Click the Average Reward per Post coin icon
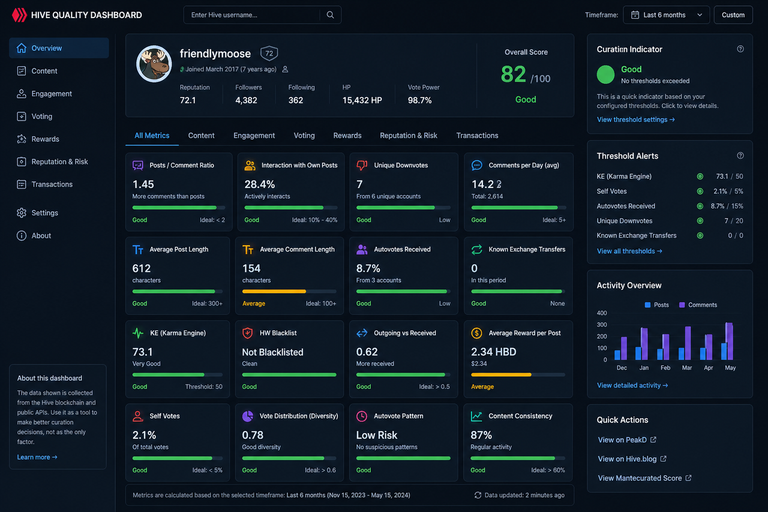 pyautogui.click(x=477, y=333)
